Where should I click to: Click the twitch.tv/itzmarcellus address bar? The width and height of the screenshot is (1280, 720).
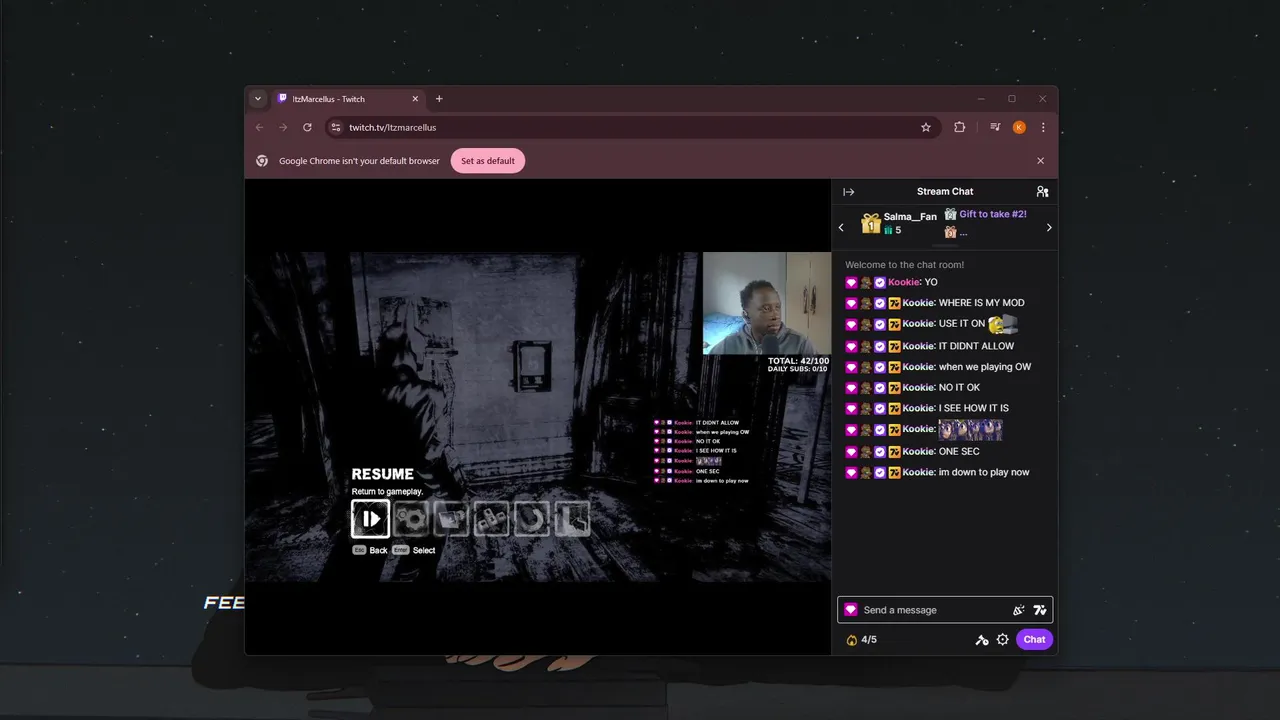[x=633, y=128]
